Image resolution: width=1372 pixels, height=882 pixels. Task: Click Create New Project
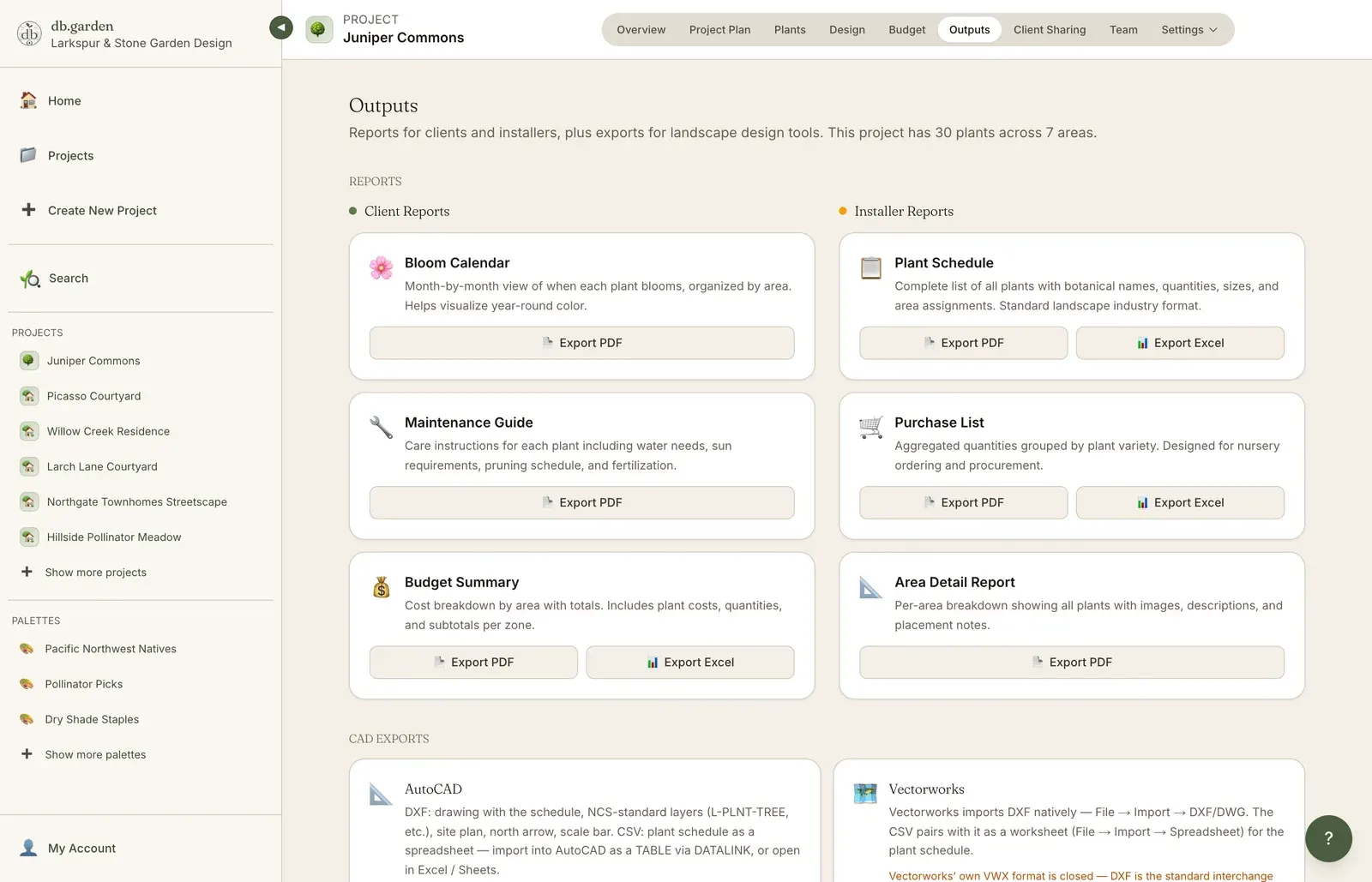point(102,210)
